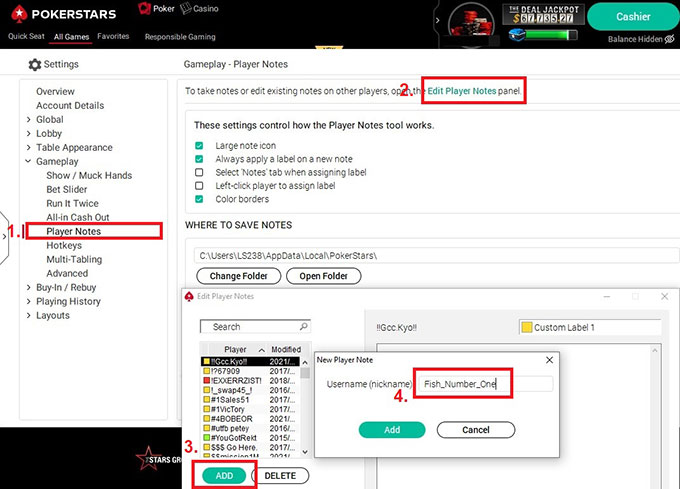680x489 pixels.
Task: Open Advanced gameplay settings
Action: point(67,274)
